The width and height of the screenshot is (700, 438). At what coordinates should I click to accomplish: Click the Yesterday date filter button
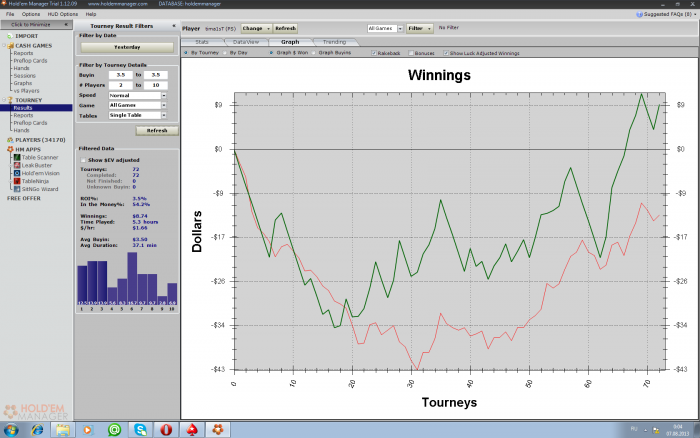(x=127, y=47)
